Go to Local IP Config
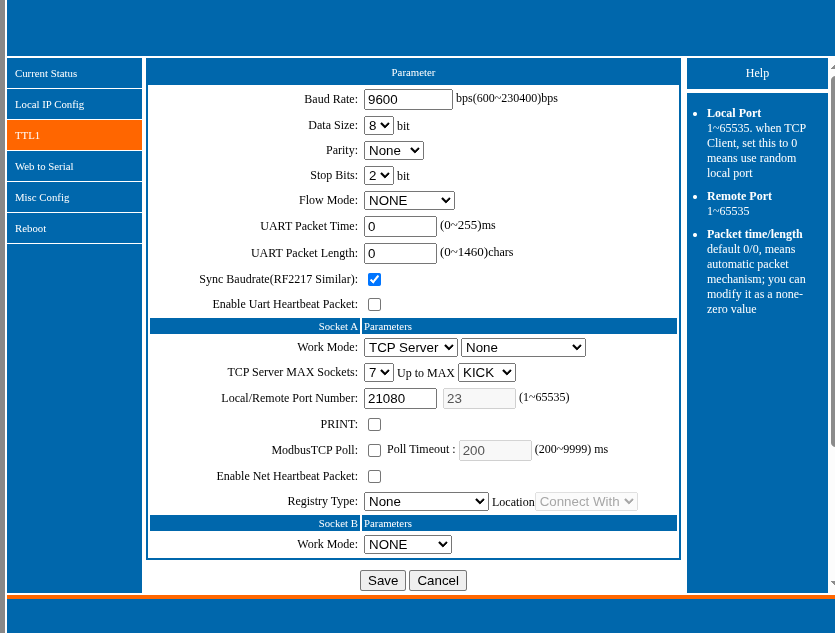This screenshot has height=633, width=835. pyautogui.click(x=49, y=104)
